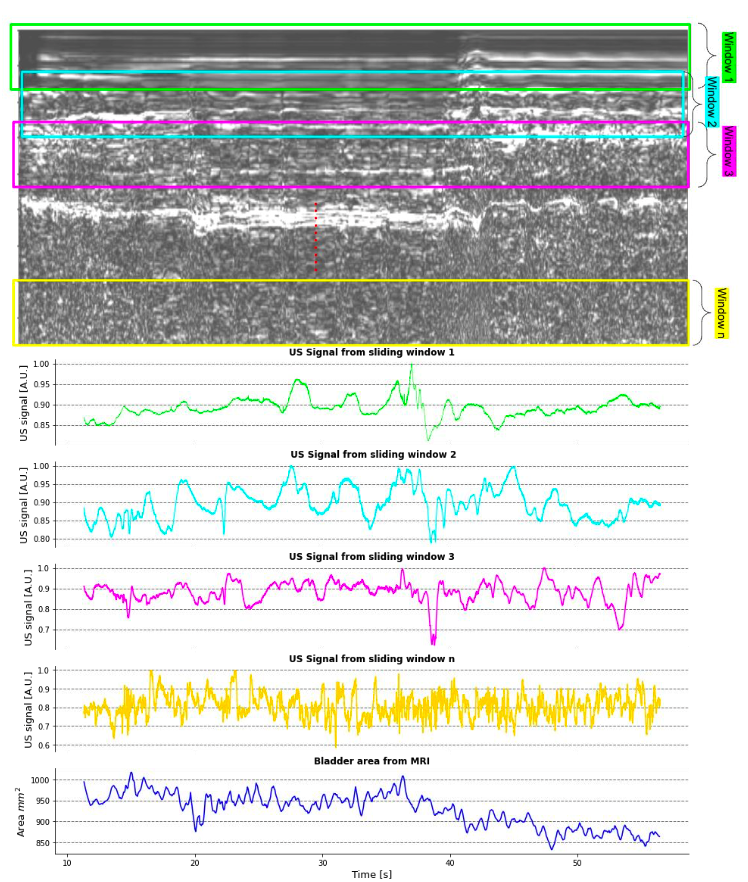This screenshot has width=748, height=882.
Task: Click the tallest peak of the green window 1 signal
Action: click(x=411, y=366)
